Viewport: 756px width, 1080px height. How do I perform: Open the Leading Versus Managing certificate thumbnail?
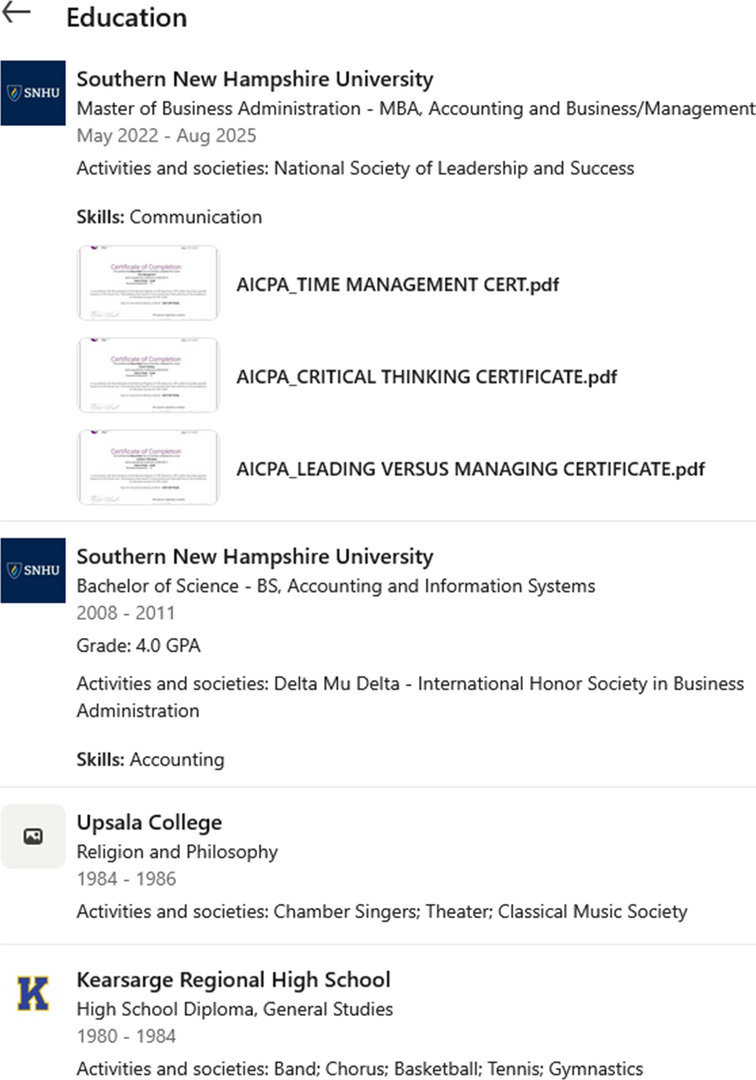(x=148, y=468)
